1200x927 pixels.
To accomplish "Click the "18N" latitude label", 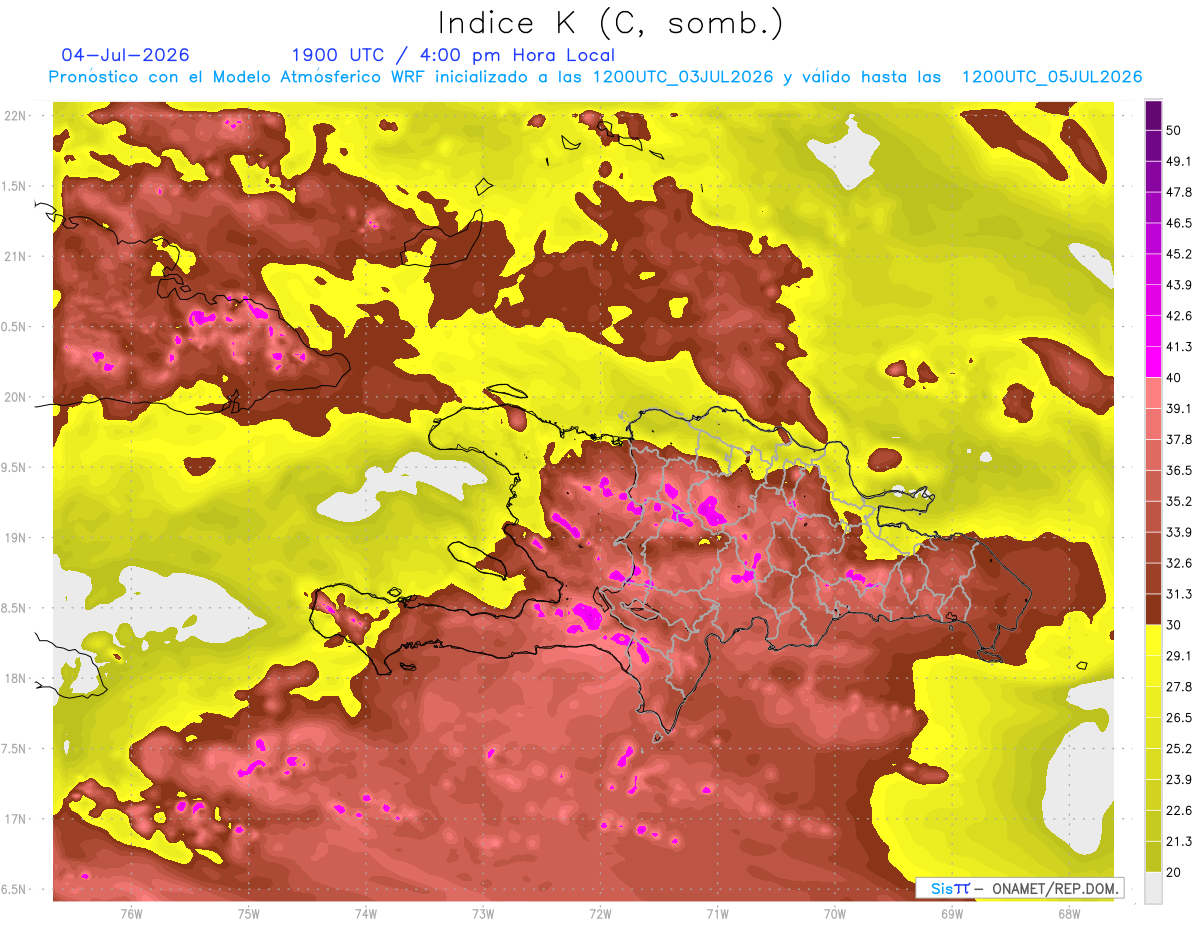I will pos(16,678).
